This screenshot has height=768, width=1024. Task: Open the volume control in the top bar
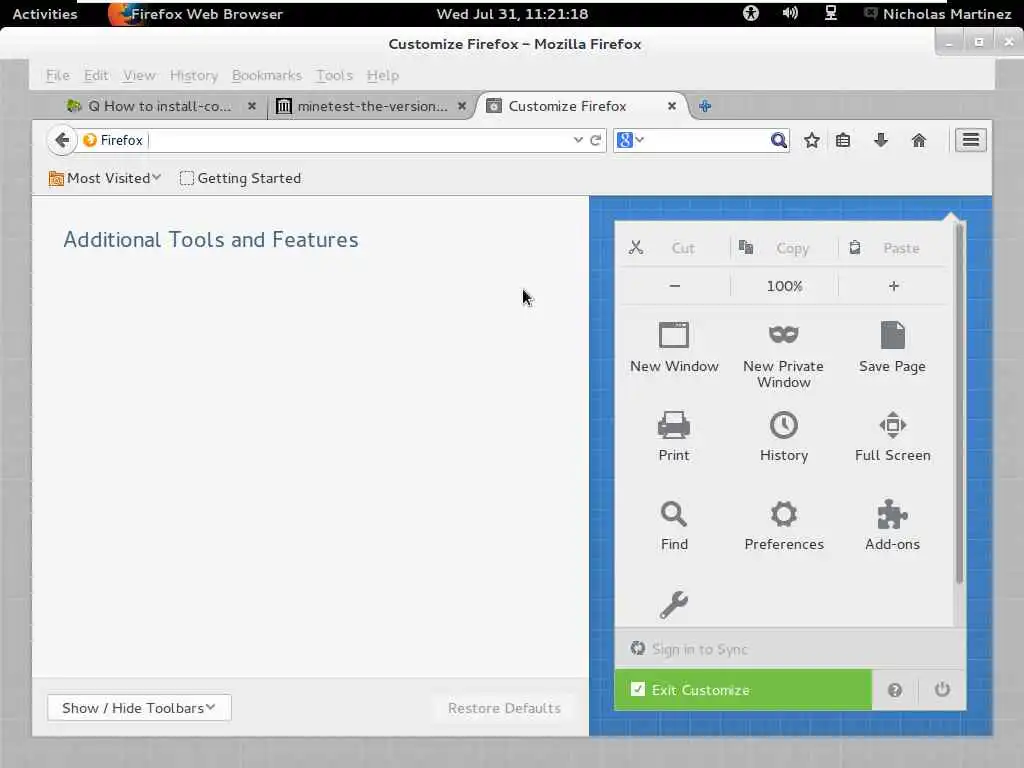click(790, 13)
